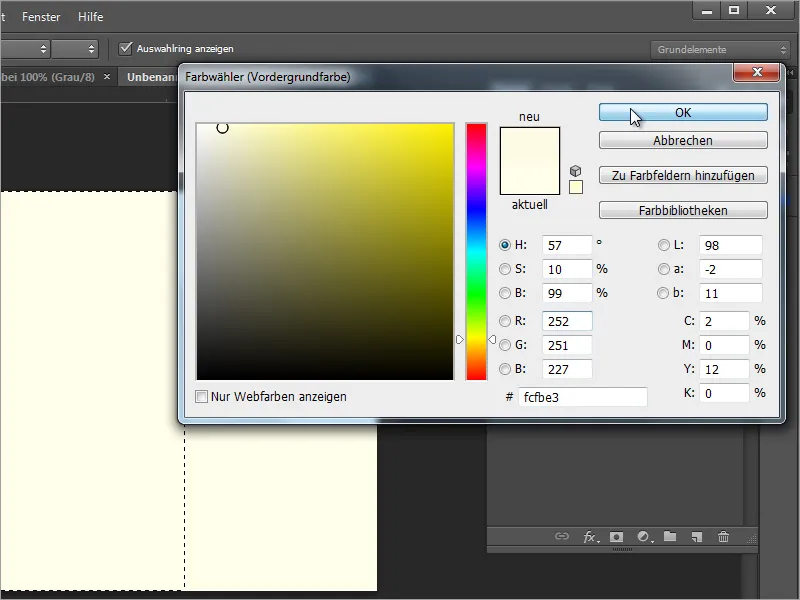Select the S saturation radio button
Screen dimensions: 800x600
point(505,269)
